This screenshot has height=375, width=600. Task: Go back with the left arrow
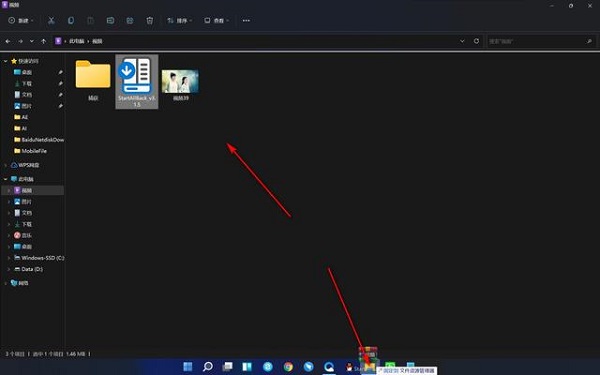8,41
